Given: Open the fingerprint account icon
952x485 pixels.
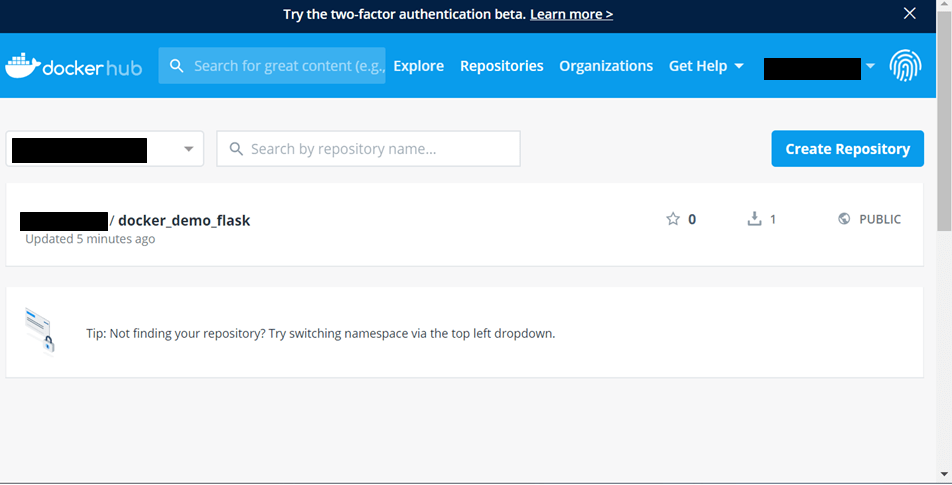Looking at the screenshot, I should [905, 66].
